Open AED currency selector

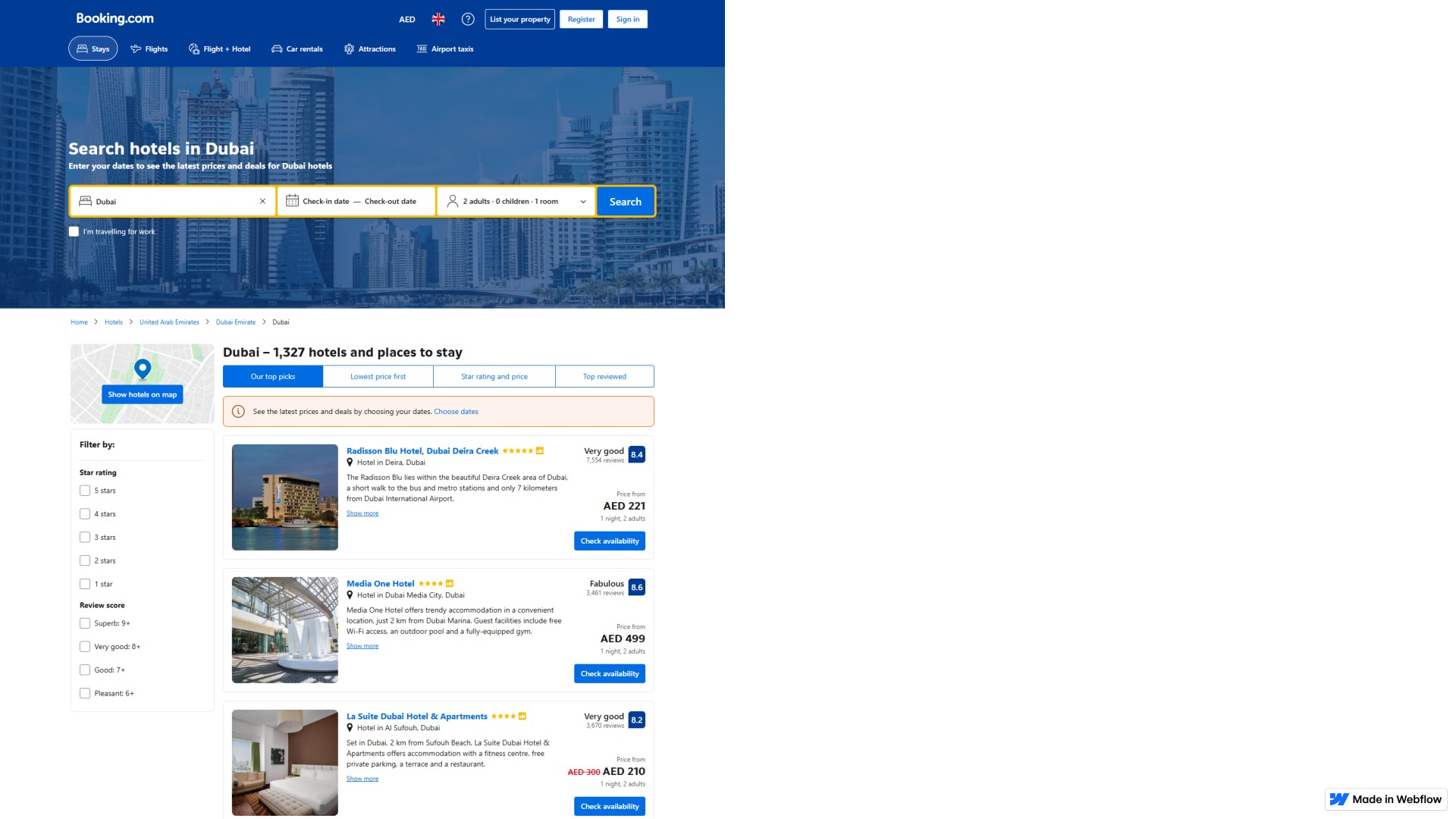(x=407, y=20)
